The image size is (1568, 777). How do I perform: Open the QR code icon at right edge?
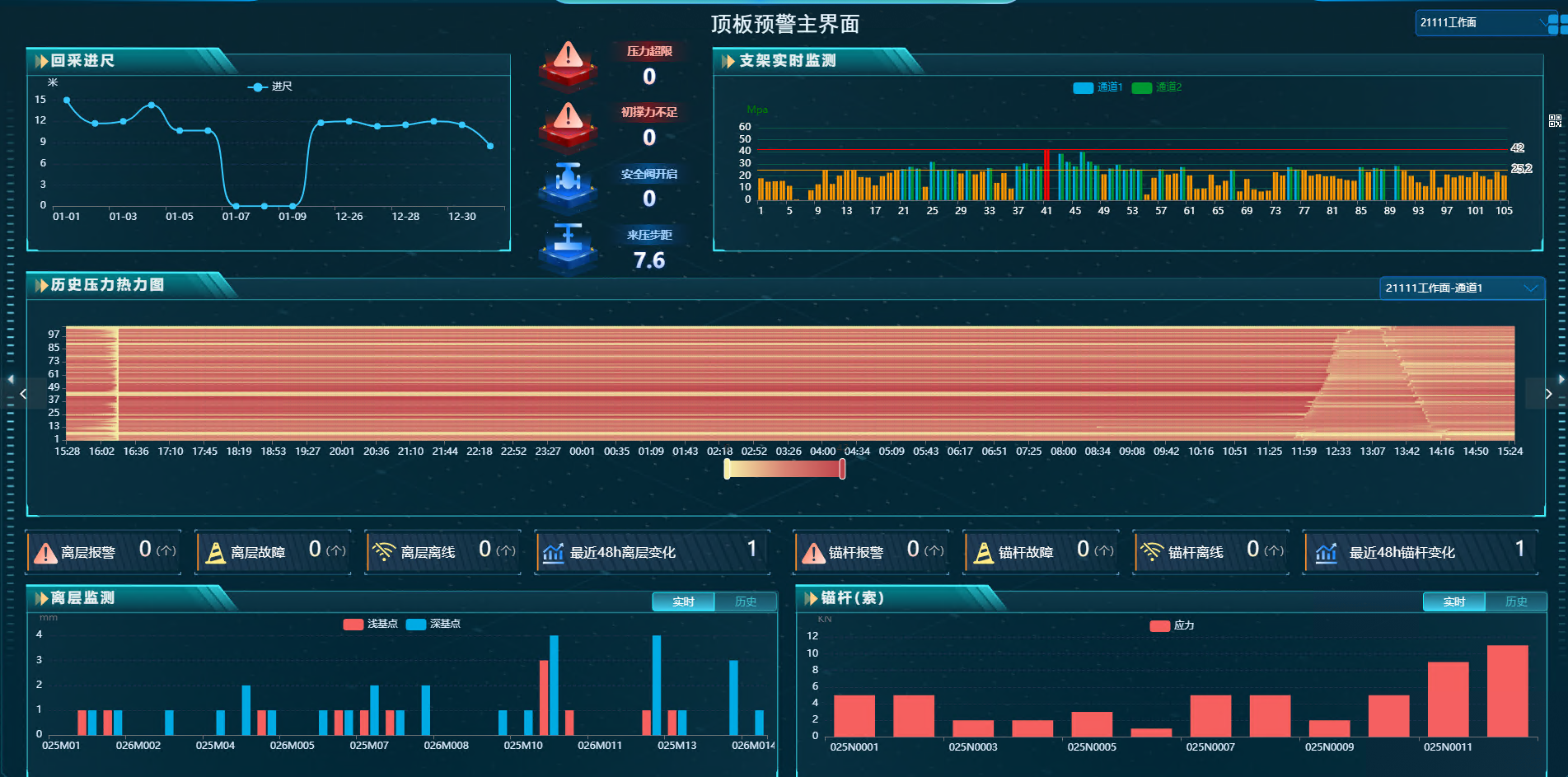click(1555, 121)
